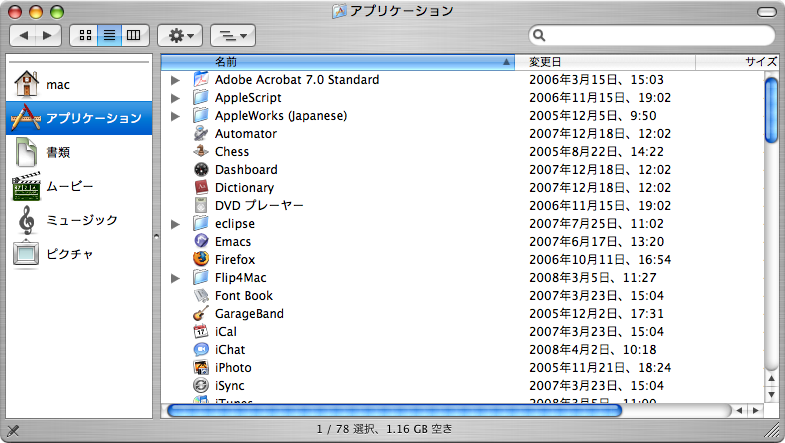Viewport: 785px width, 443px height.
Task: Select the Automator app icon
Action: click(x=201, y=133)
